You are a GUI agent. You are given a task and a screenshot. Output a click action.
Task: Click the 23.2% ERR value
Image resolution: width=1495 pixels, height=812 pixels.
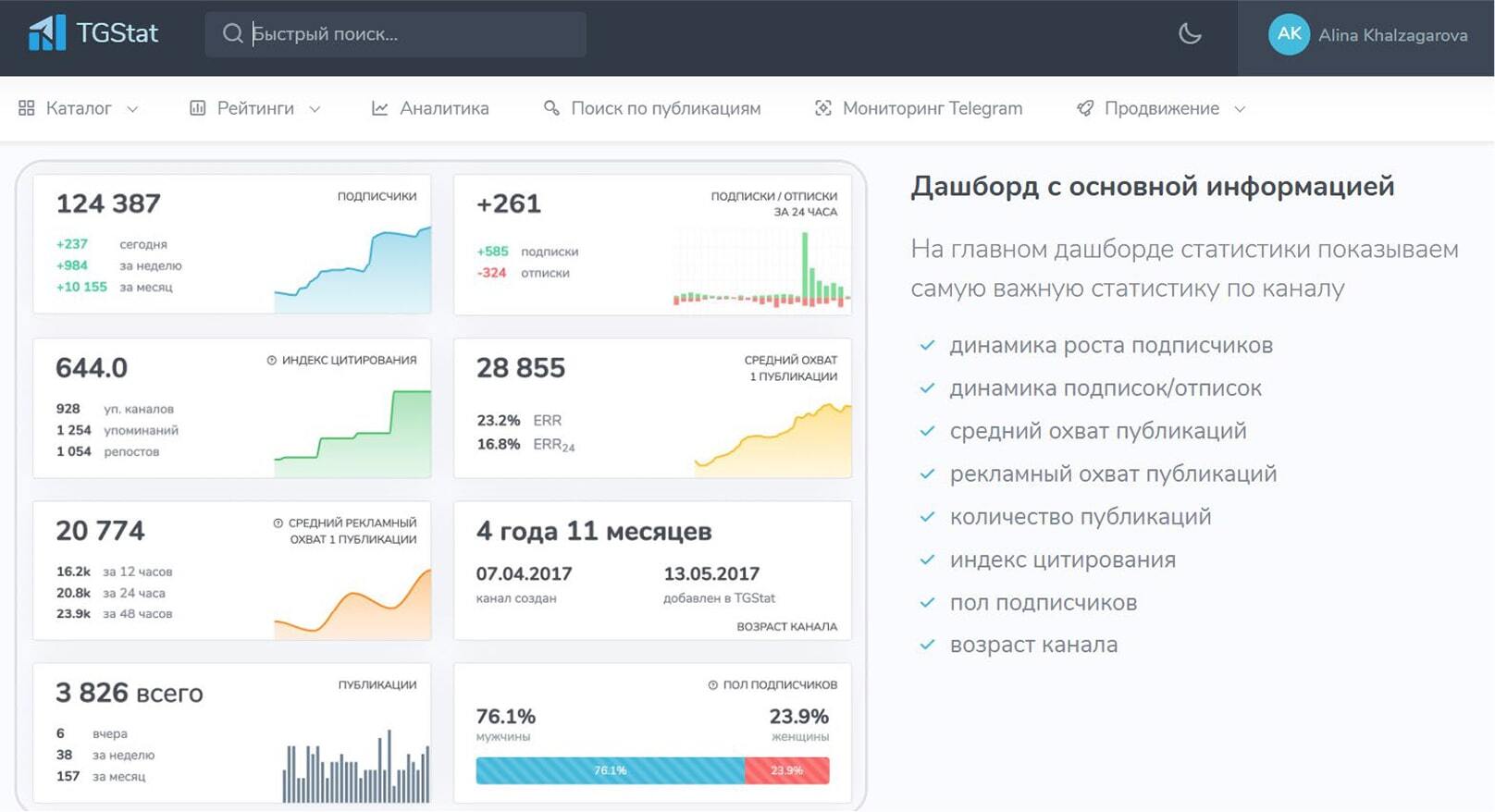pyautogui.click(x=499, y=421)
